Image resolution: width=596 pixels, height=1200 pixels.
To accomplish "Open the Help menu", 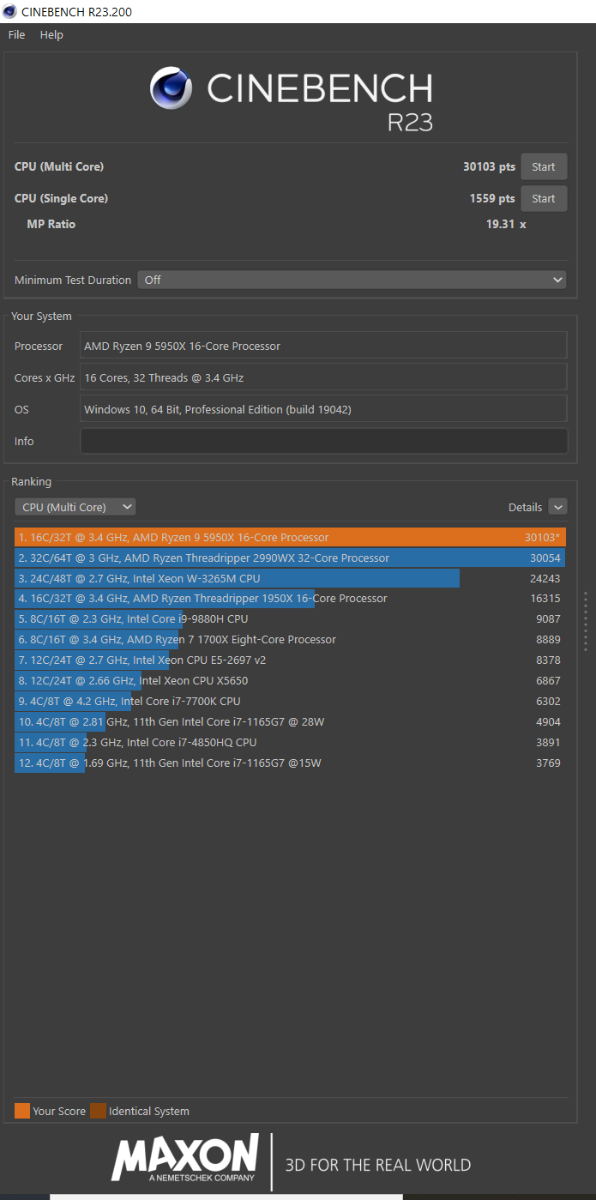I will [51, 35].
